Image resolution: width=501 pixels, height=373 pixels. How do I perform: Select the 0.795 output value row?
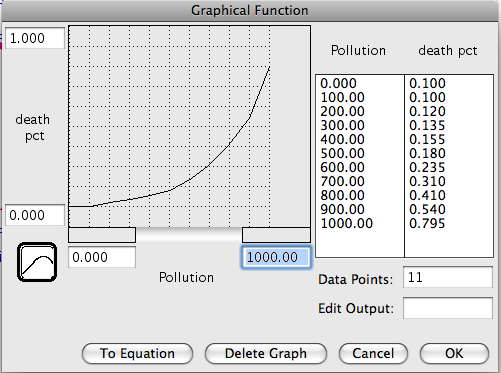click(427, 223)
